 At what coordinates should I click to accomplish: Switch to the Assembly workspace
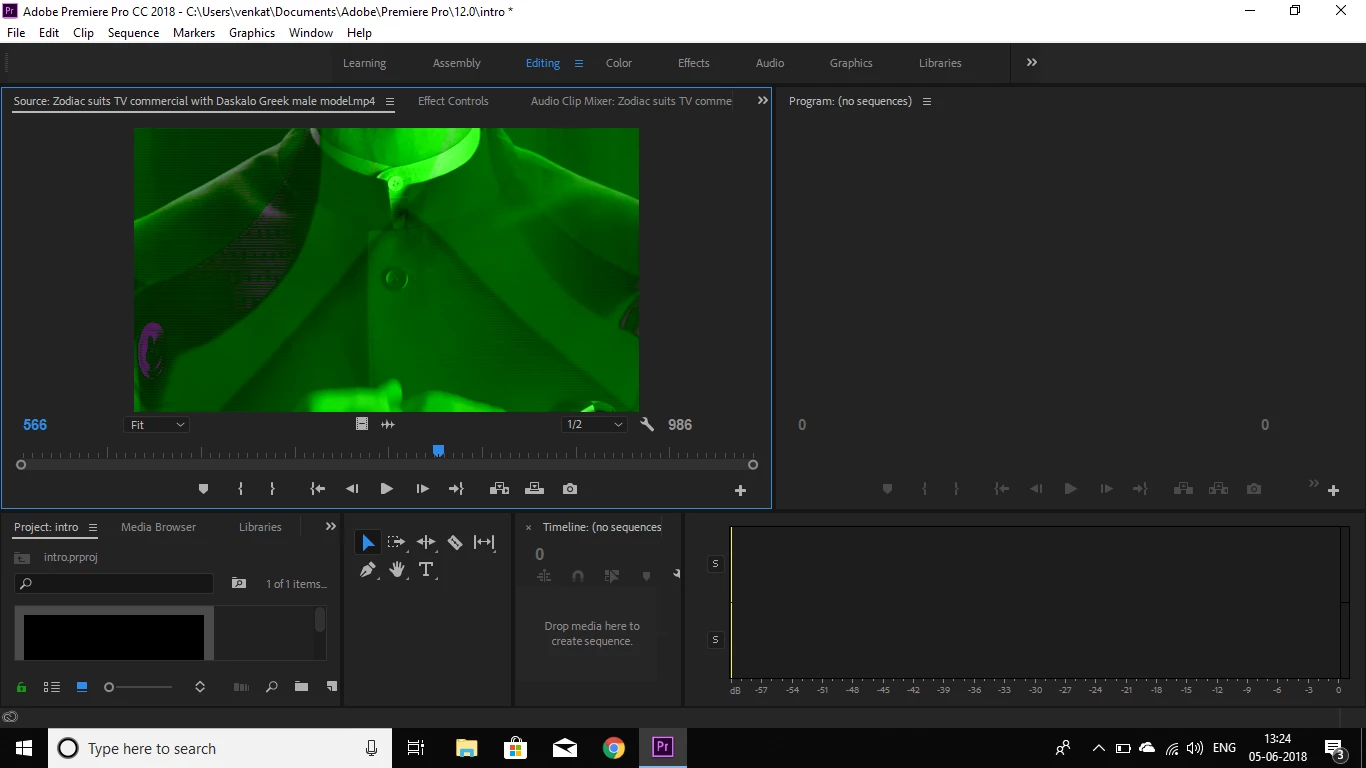(x=457, y=63)
